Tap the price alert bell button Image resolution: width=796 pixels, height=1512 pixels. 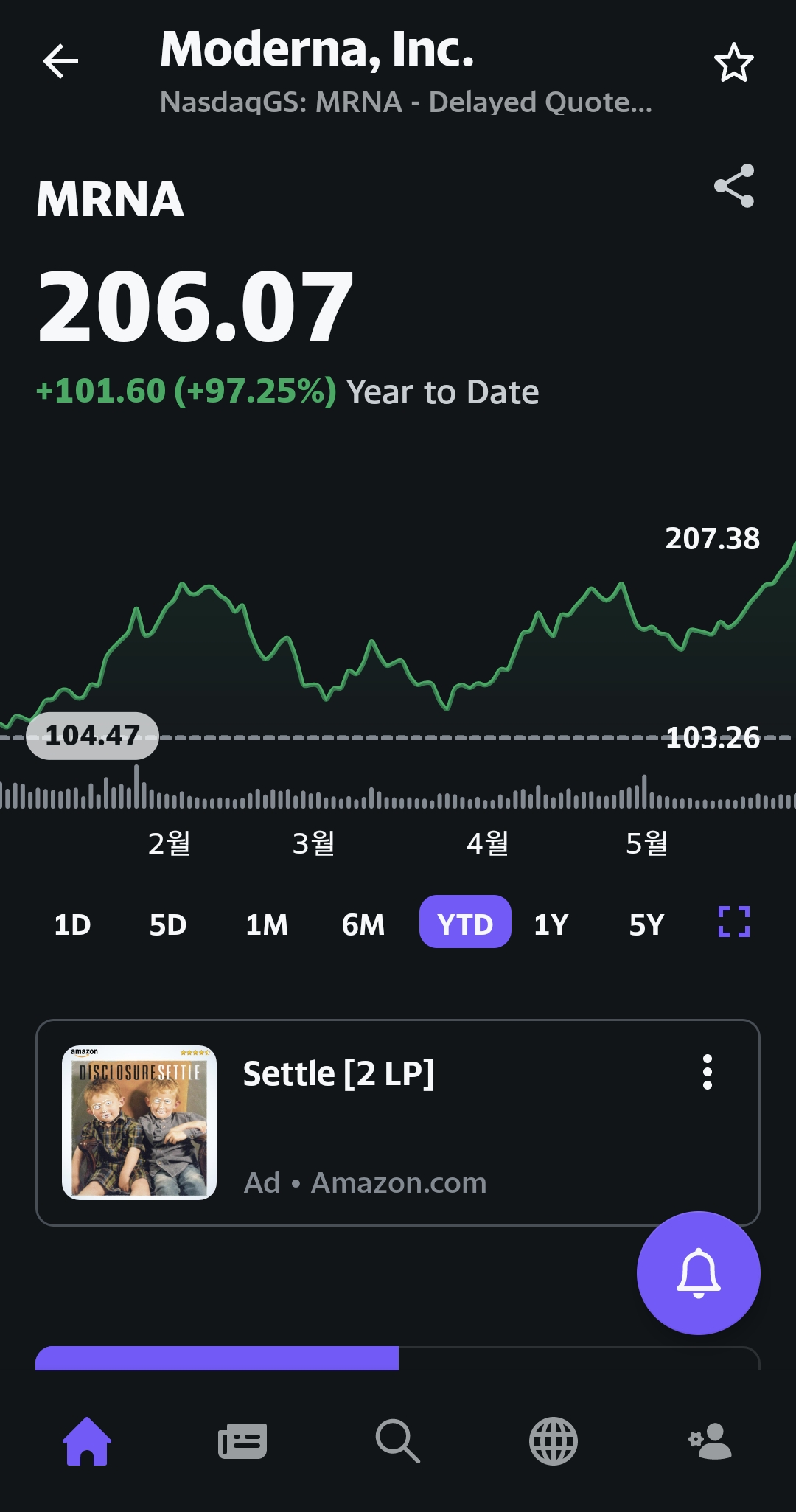(x=698, y=1273)
